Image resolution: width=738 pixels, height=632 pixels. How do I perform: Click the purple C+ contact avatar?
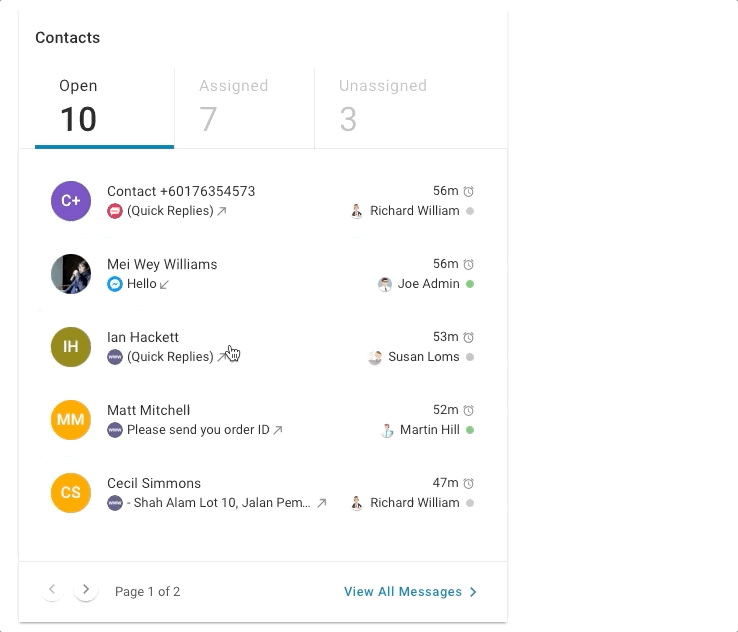pos(71,201)
